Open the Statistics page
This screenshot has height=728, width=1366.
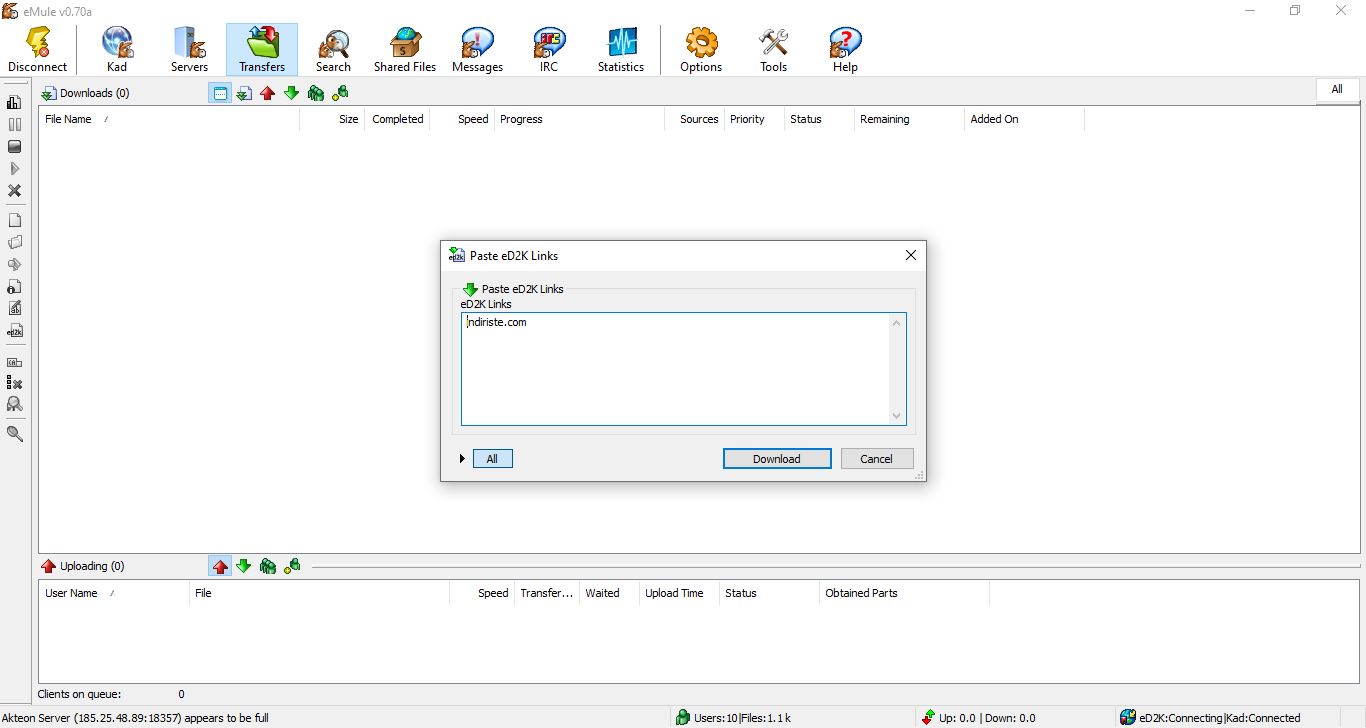tap(621, 50)
